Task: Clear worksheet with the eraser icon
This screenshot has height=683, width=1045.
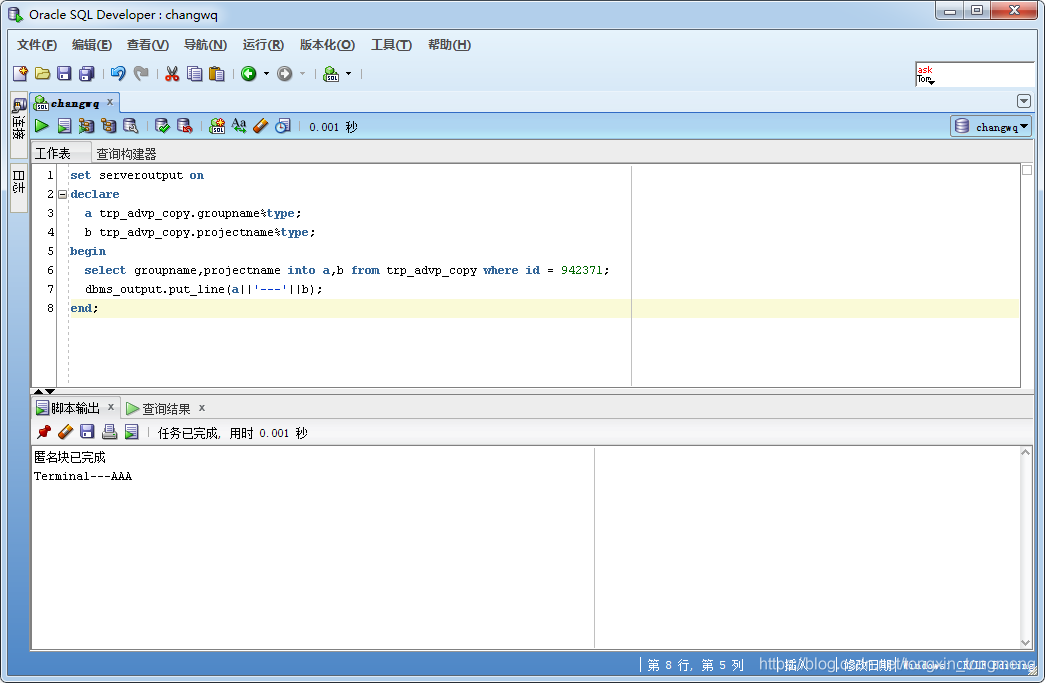Action: click(x=261, y=125)
